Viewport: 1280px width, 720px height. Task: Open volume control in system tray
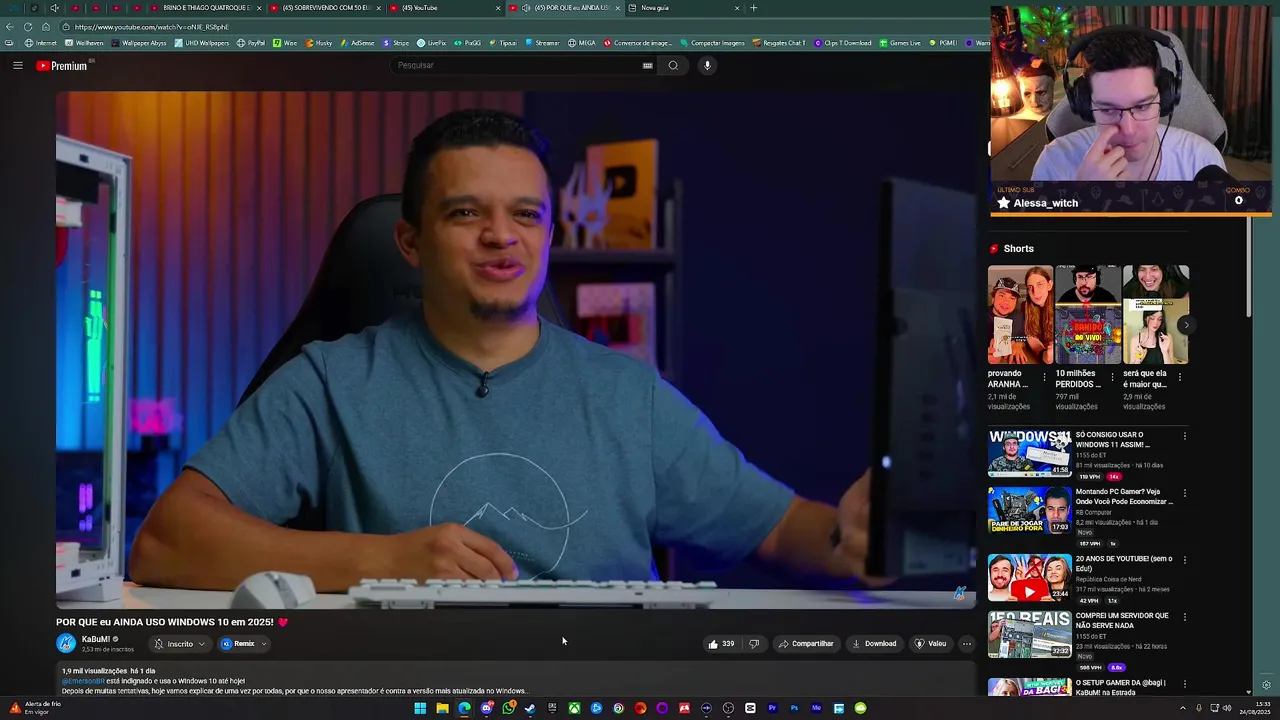point(1226,708)
